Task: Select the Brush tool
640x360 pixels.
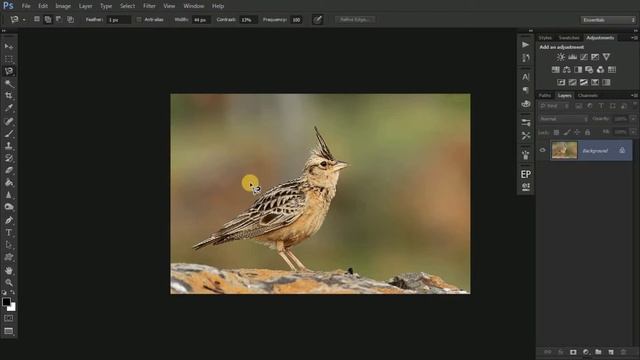Action: pos(9,133)
